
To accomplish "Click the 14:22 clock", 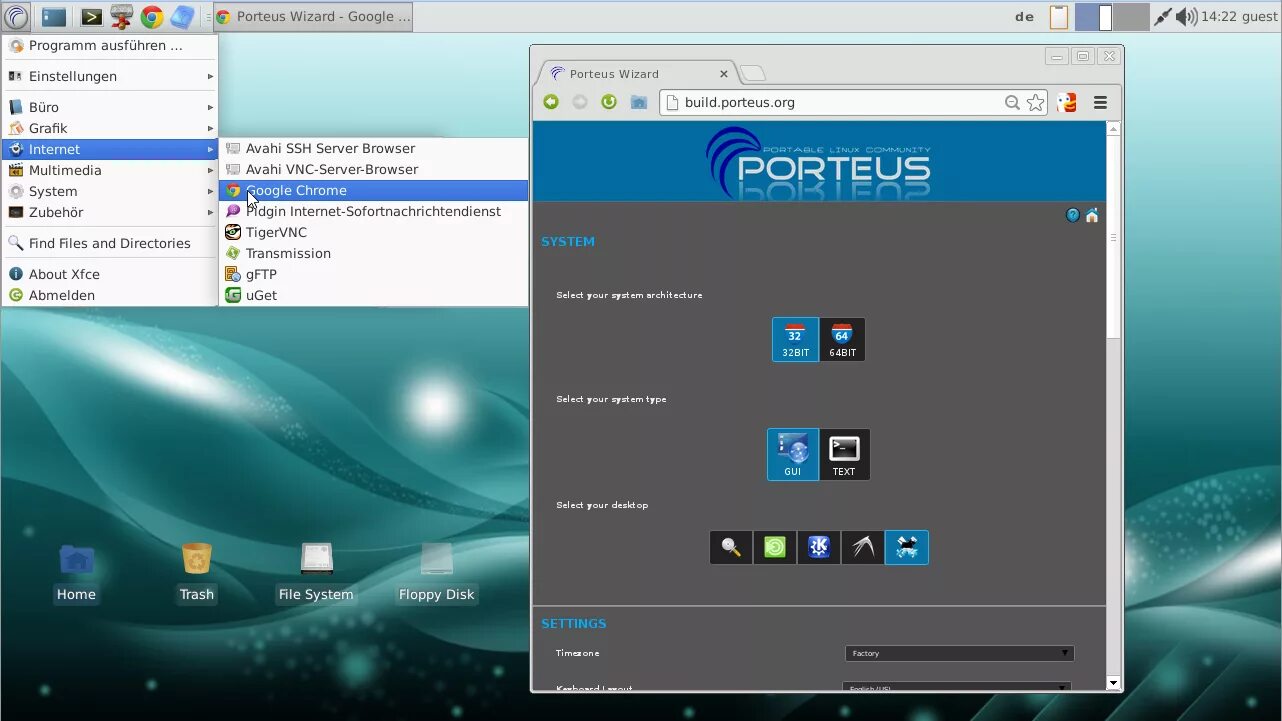I will [x=1219, y=17].
